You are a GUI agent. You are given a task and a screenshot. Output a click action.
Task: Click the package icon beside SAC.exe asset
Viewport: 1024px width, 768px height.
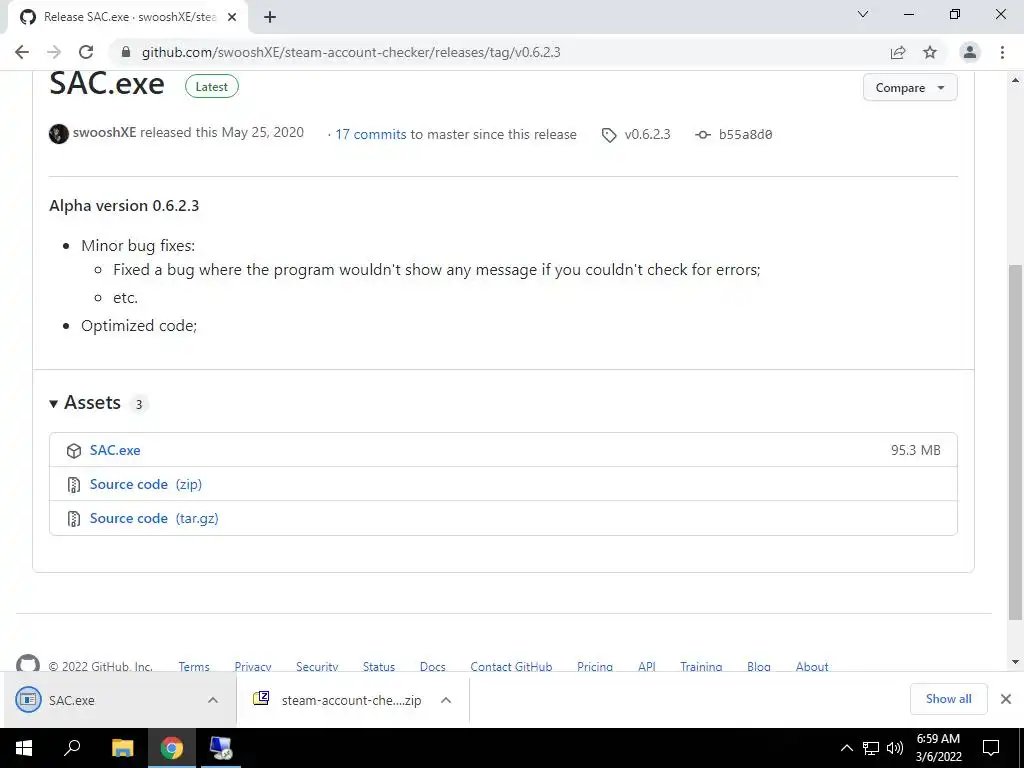point(74,451)
